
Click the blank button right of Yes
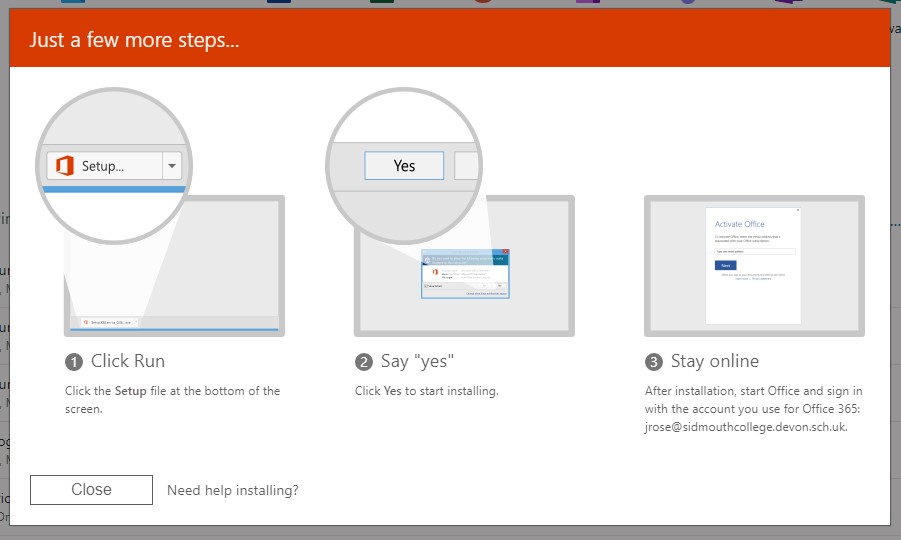point(467,166)
